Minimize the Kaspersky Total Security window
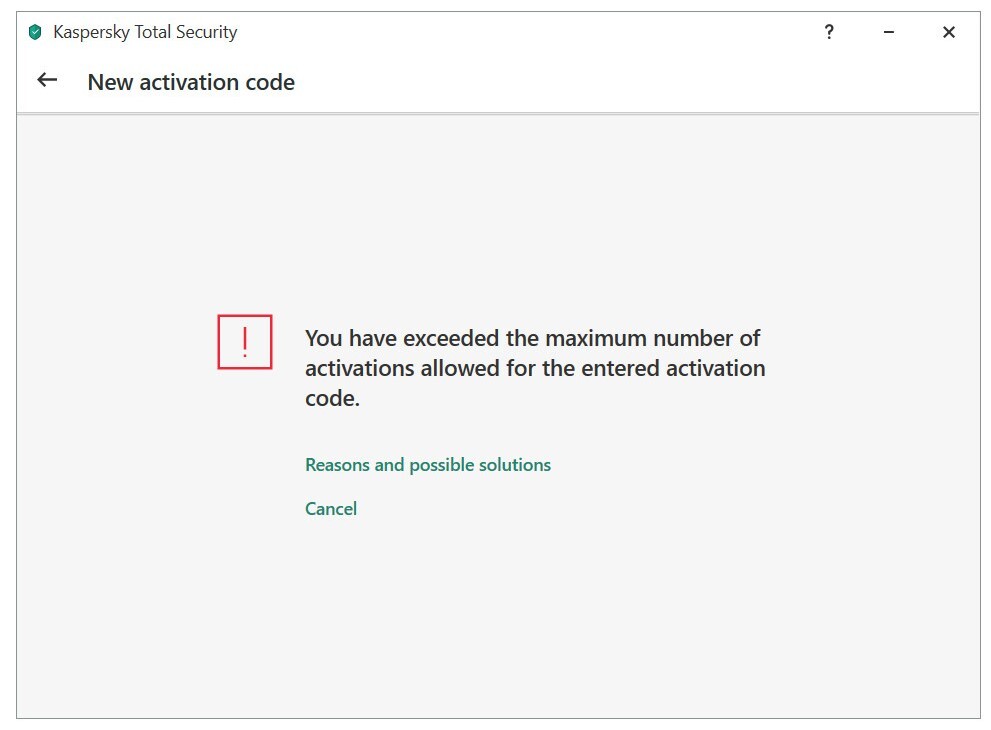The width and height of the screenshot is (991, 730). pos(888,32)
